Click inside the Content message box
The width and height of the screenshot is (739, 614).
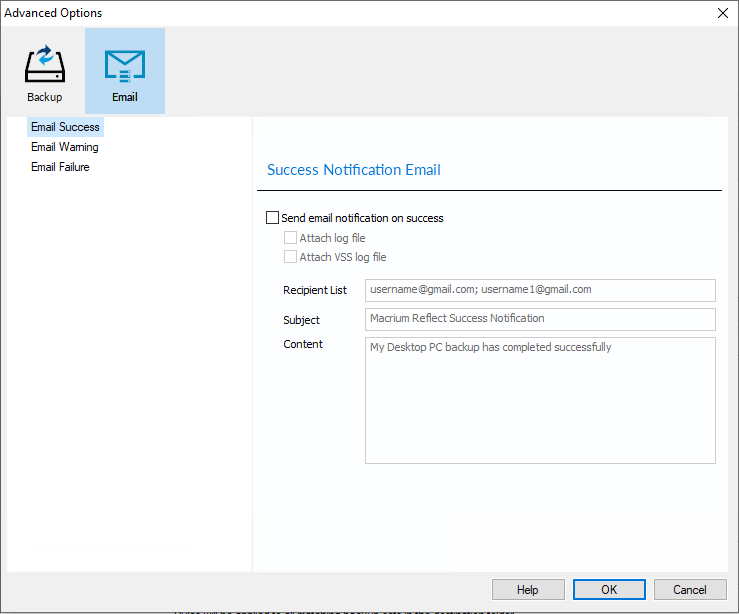(x=540, y=400)
